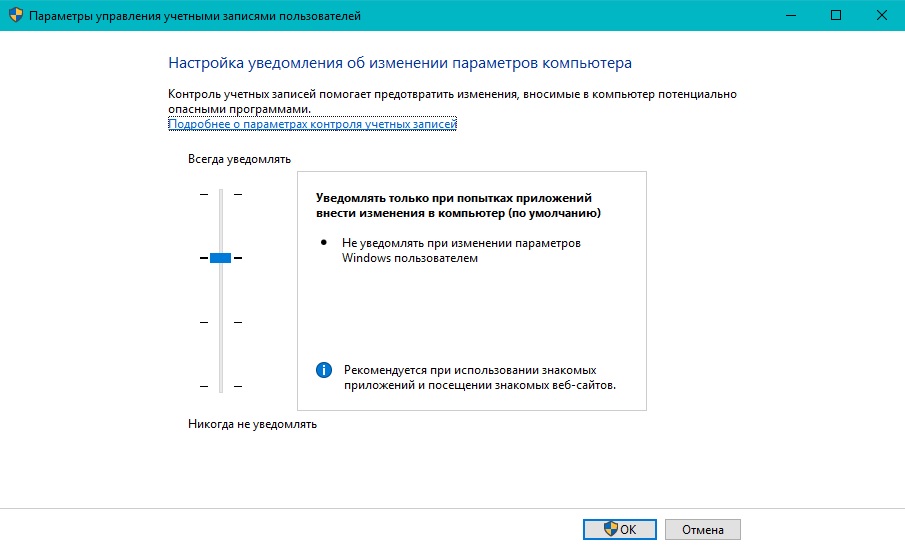
Task: Click the bullet text "Не уведомлять при изменении параметров"
Action: pyautogui.click(x=461, y=243)
